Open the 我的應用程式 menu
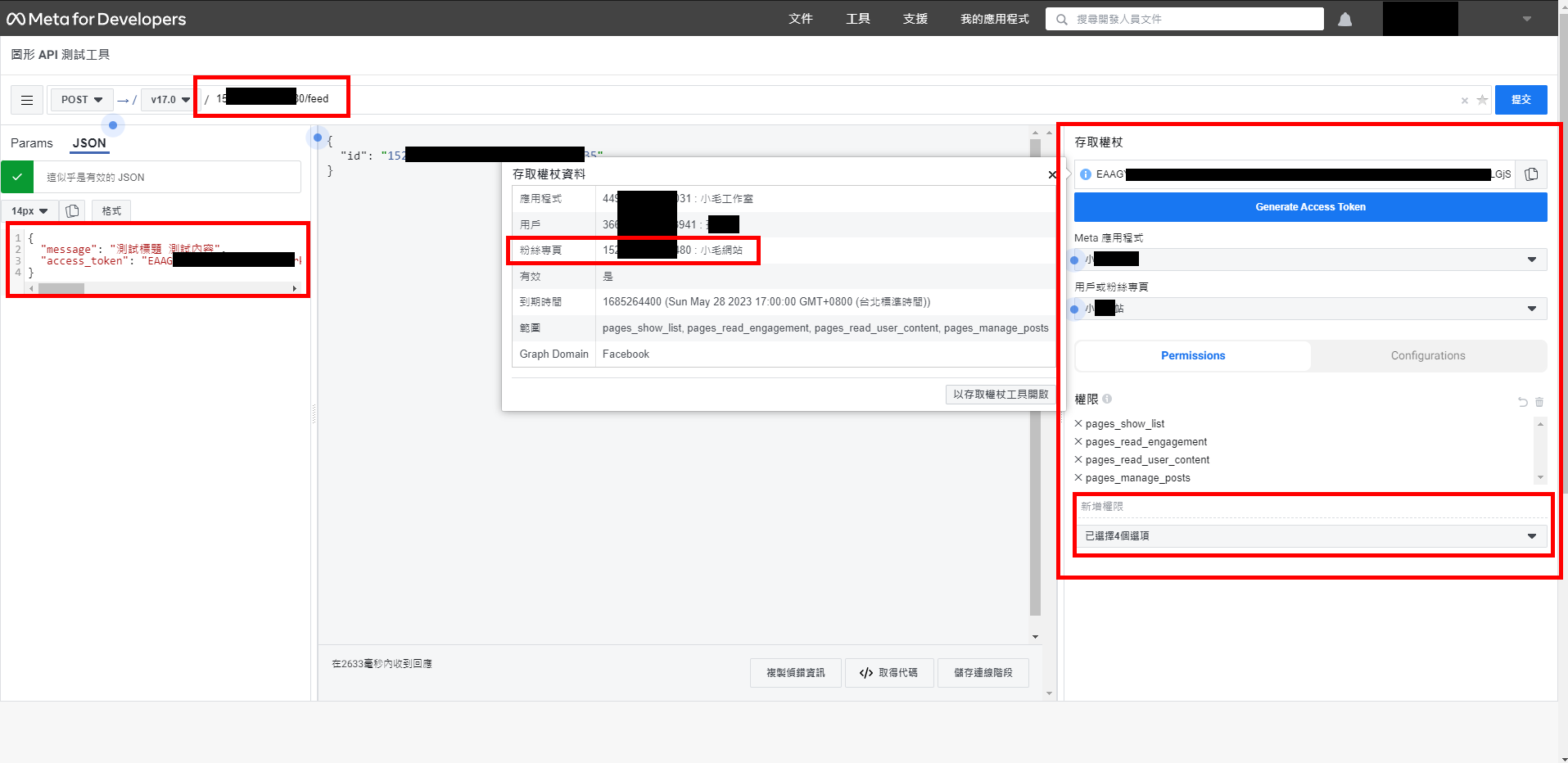This screenshot has height=763, width=1568. click(995, 19)
